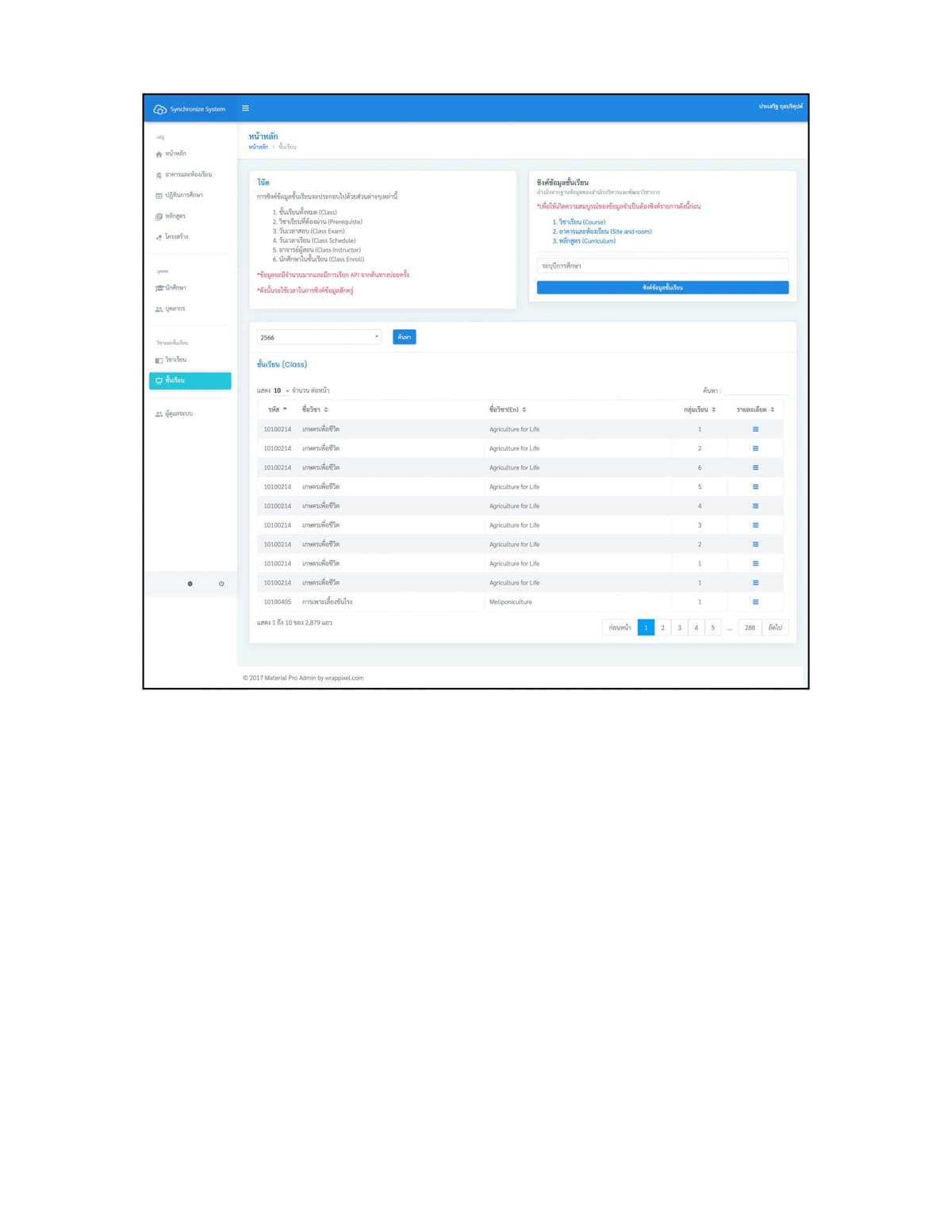Go to page 2 in pagination

(662, 628)
